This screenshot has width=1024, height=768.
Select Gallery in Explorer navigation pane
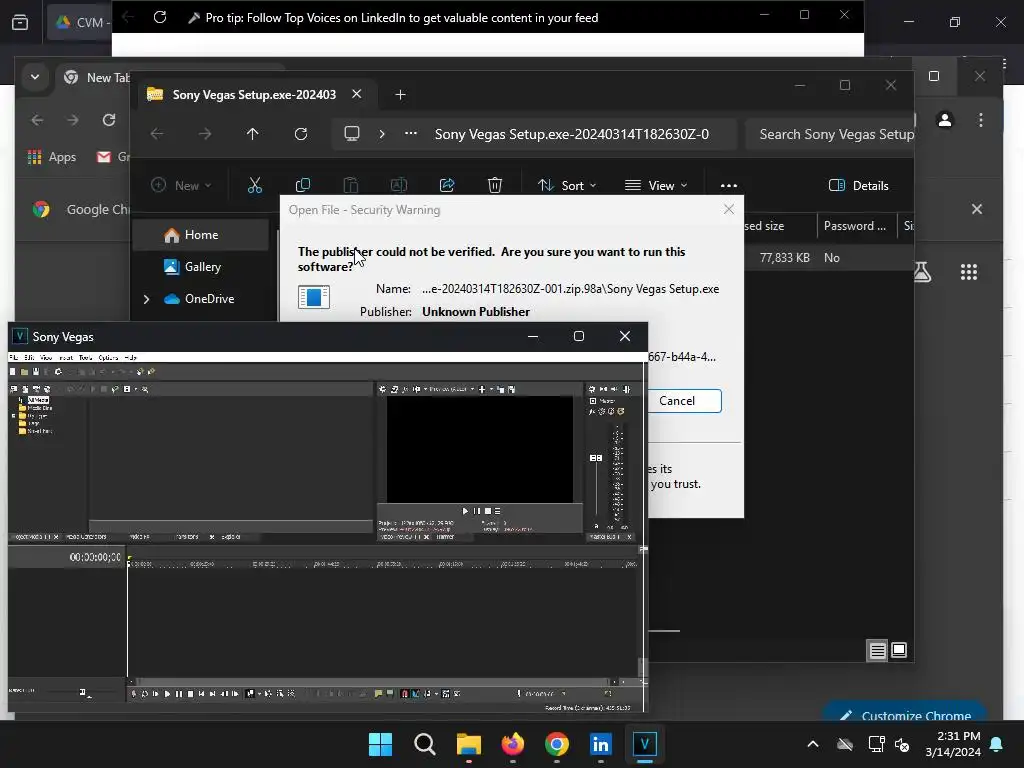pyautogui.click(x=201, y=266)
